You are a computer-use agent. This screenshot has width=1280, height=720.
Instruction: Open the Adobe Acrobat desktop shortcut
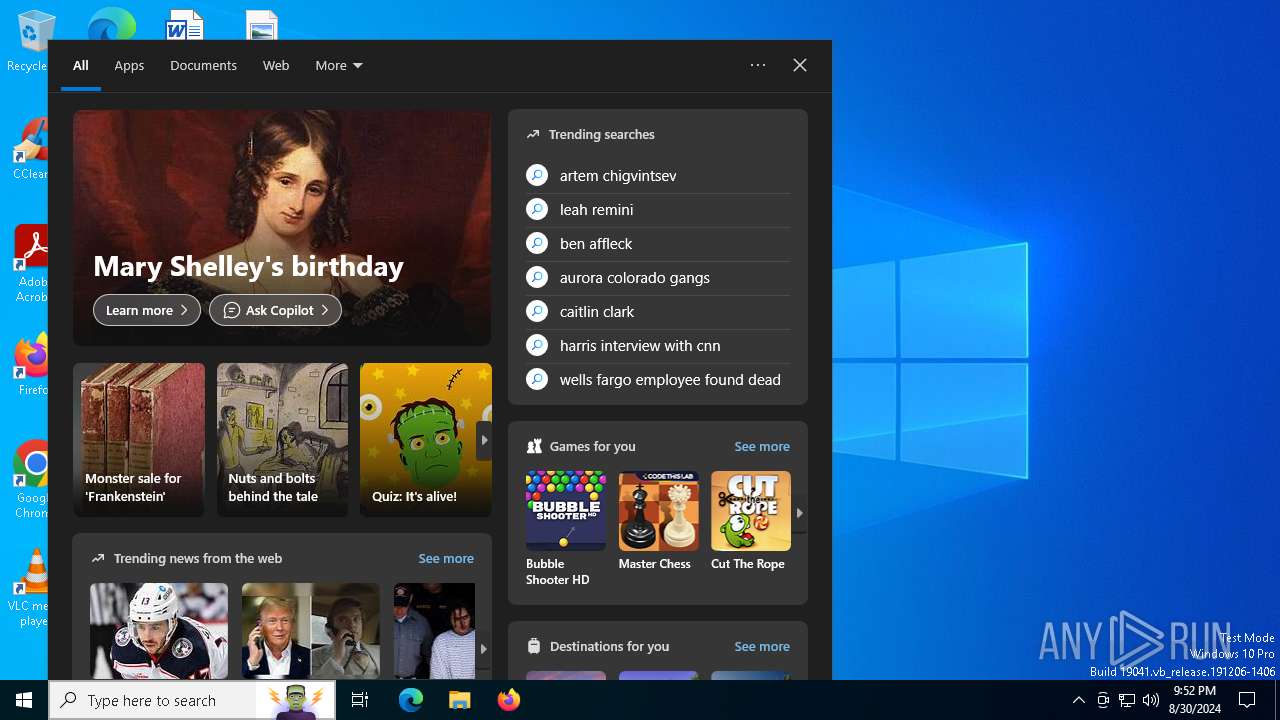pyautogui.click(x=30, y=264)
